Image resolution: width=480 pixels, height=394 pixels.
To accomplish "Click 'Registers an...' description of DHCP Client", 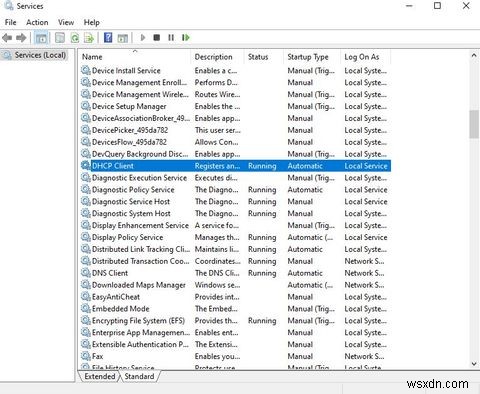I will (217, 166).
